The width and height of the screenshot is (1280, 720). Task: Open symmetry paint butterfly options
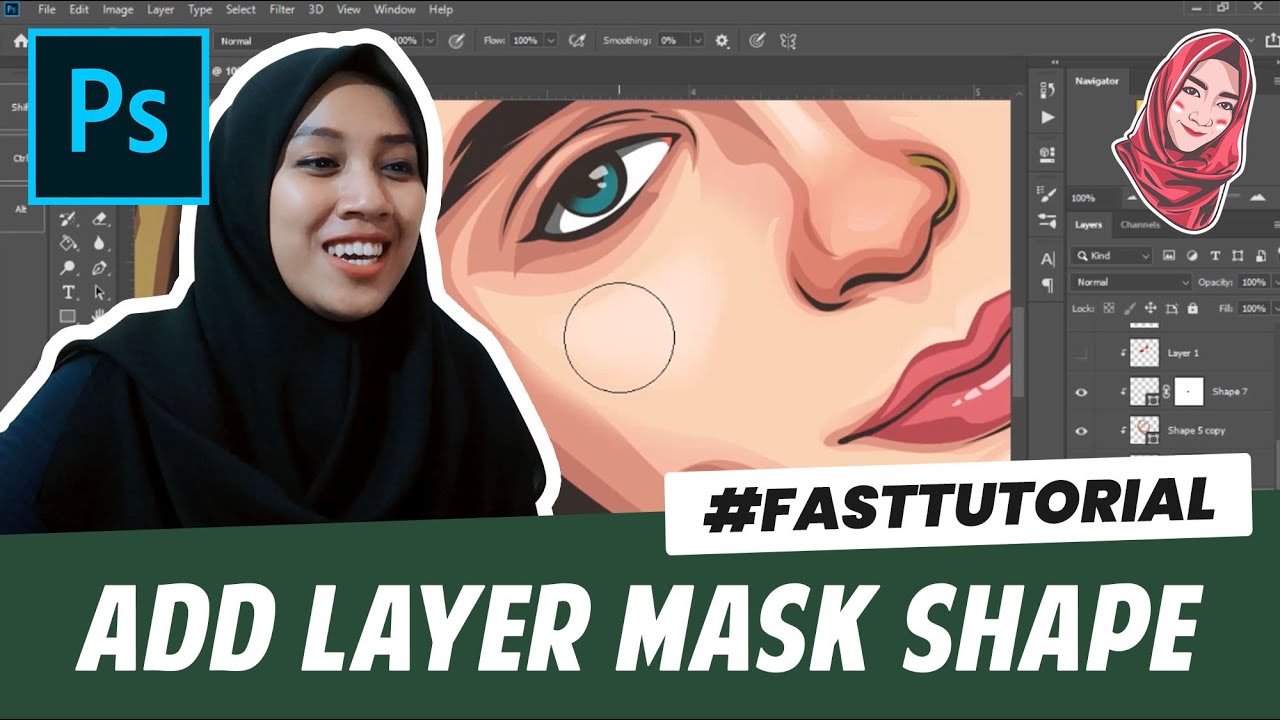point(787,41)
